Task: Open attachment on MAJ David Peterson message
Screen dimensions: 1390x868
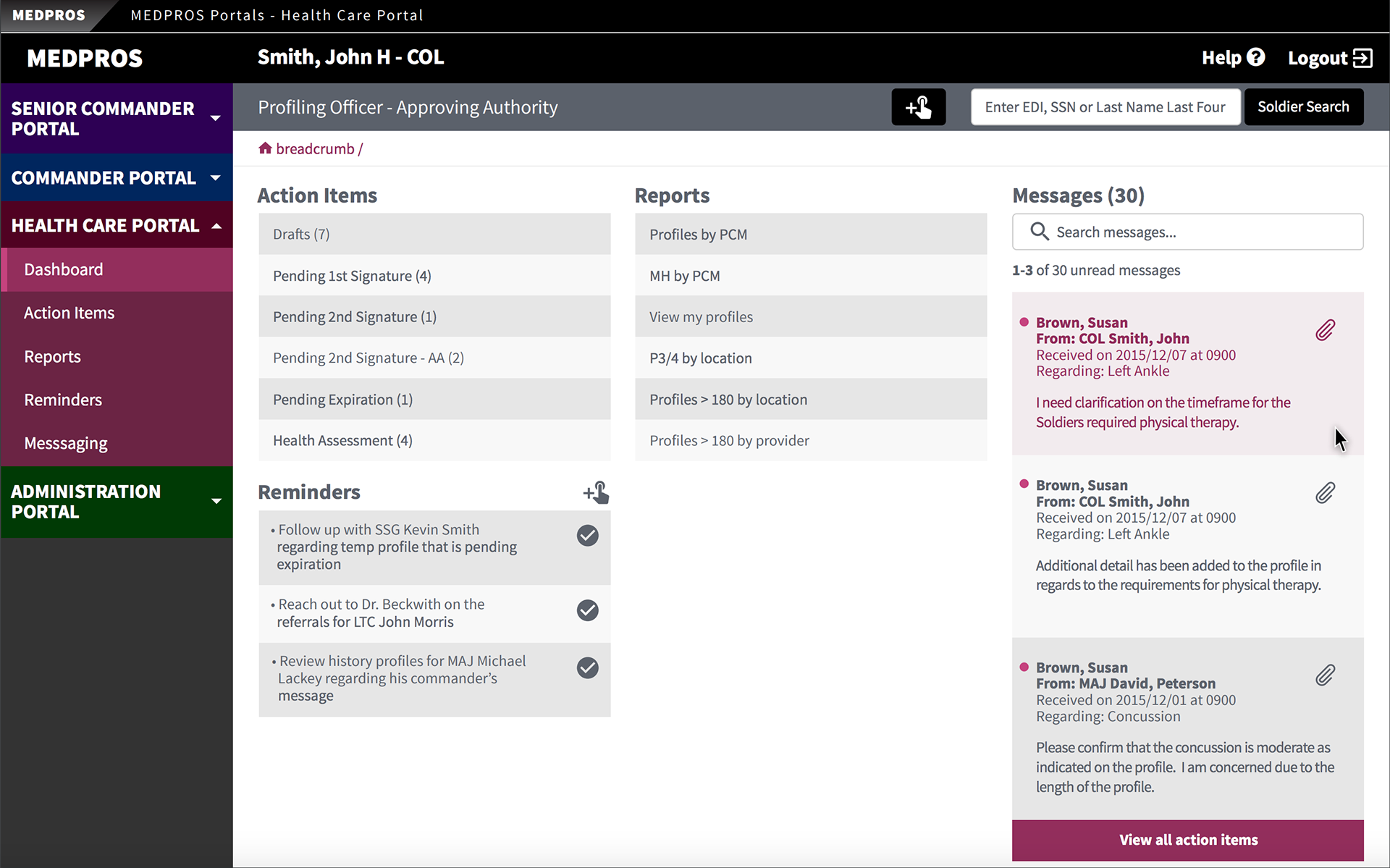Action: [1325, 675]
